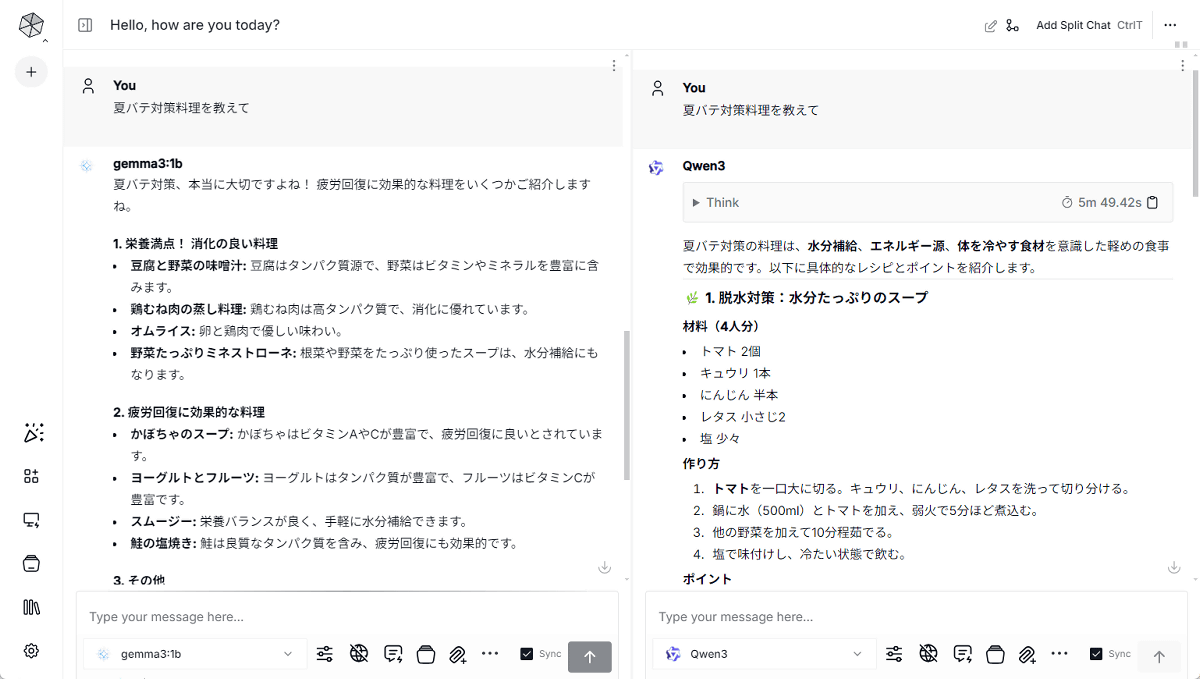
Task: Uncheck Sync in the Qwen3 pane
Action: point(1096,654)
